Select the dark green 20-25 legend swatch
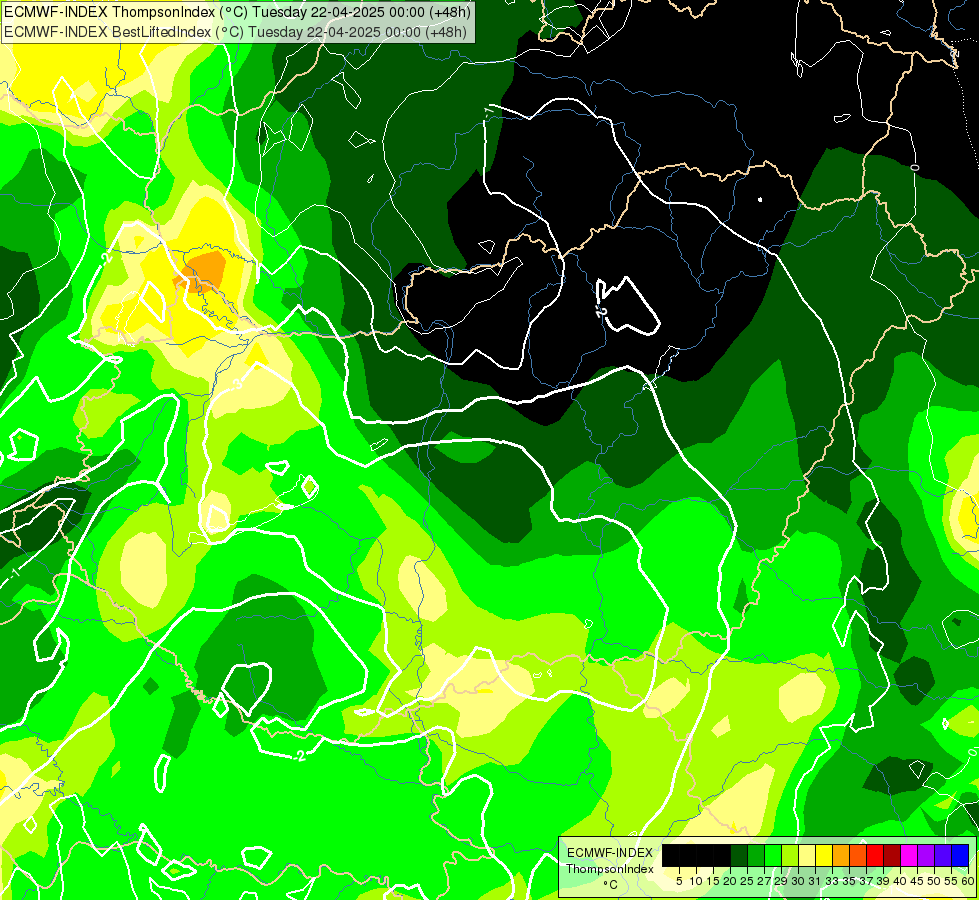The width and height of the screenshot is (979, 900). (739, 855)
